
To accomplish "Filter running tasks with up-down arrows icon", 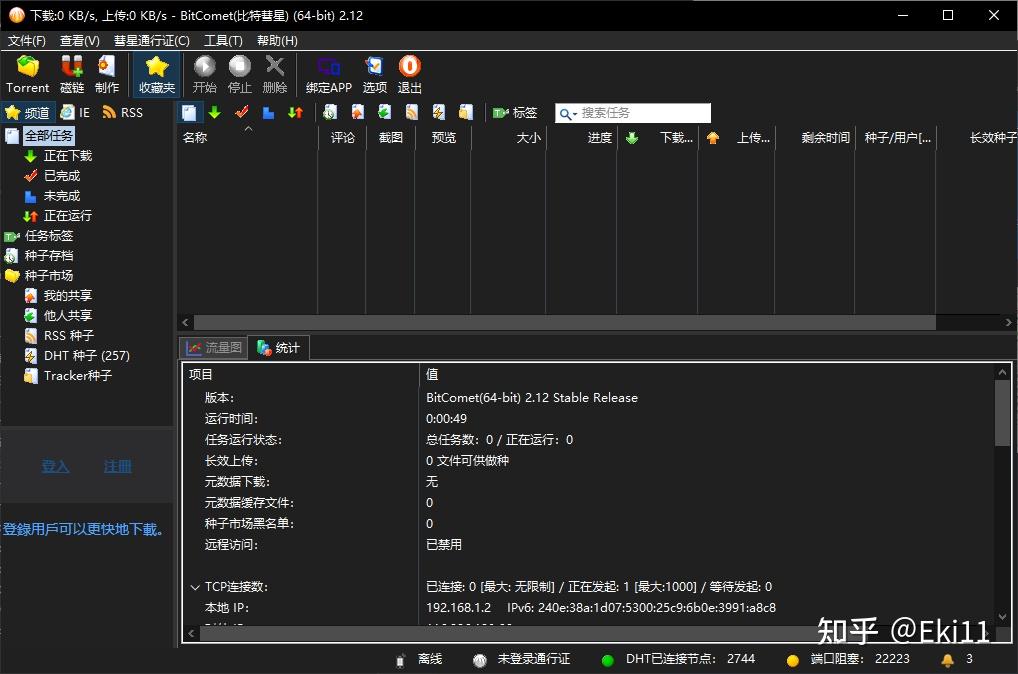I will [295, 113].
